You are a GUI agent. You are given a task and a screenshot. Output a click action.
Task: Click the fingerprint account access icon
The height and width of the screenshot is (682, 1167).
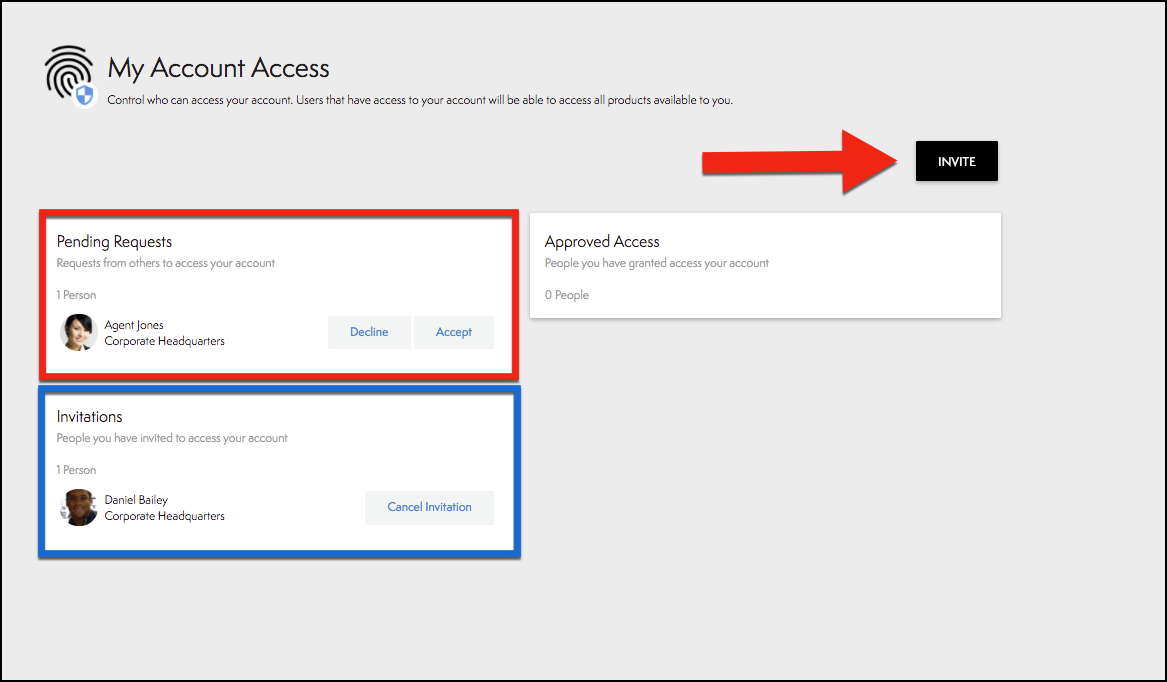(x=66, y=70)
